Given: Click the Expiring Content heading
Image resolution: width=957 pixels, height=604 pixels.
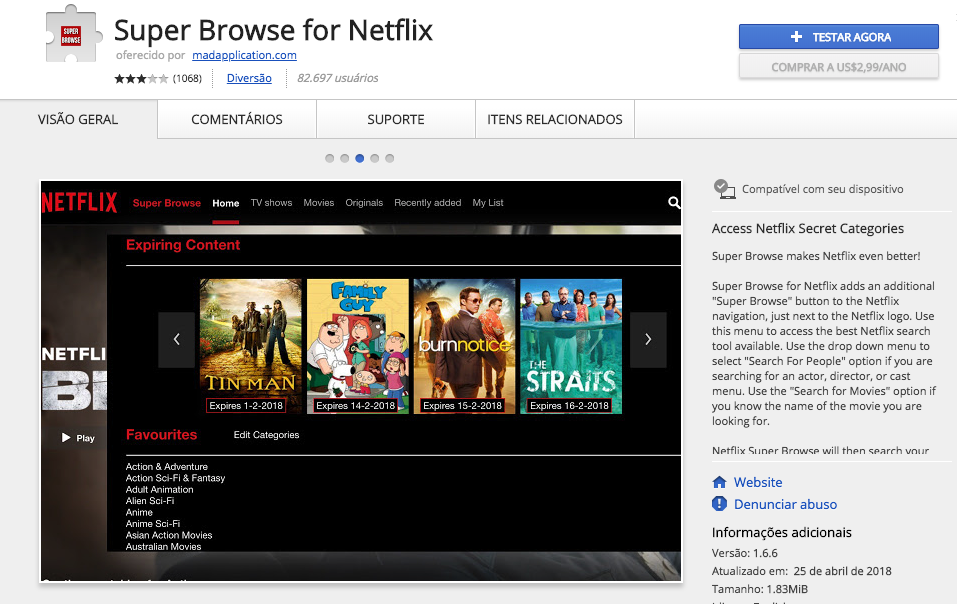Looking at the screenshot, I should [x=183, y=245].
